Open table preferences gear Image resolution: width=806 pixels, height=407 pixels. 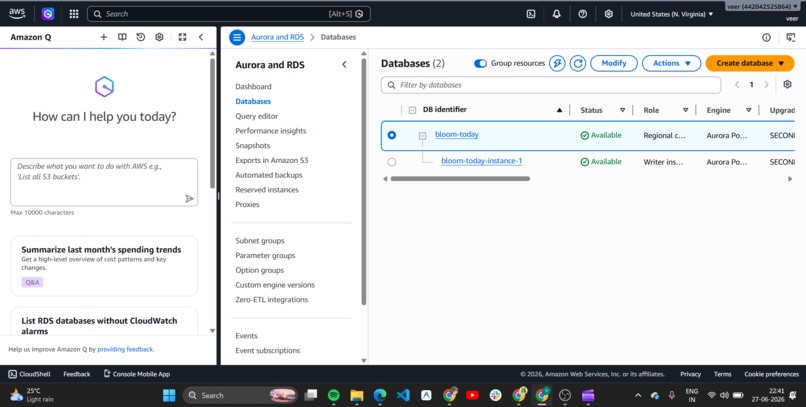787,84
